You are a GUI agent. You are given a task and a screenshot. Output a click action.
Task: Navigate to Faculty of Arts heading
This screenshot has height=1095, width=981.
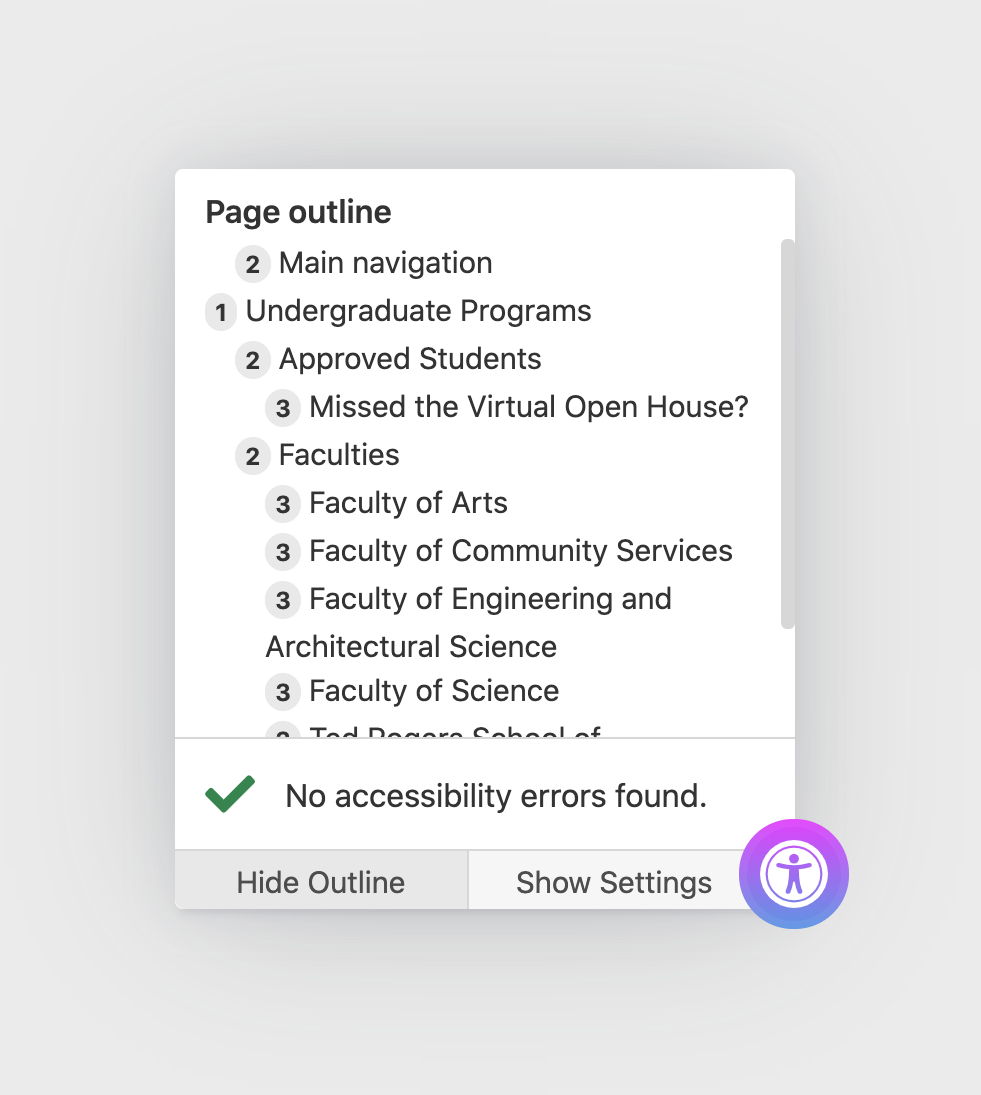pos(408,503)
